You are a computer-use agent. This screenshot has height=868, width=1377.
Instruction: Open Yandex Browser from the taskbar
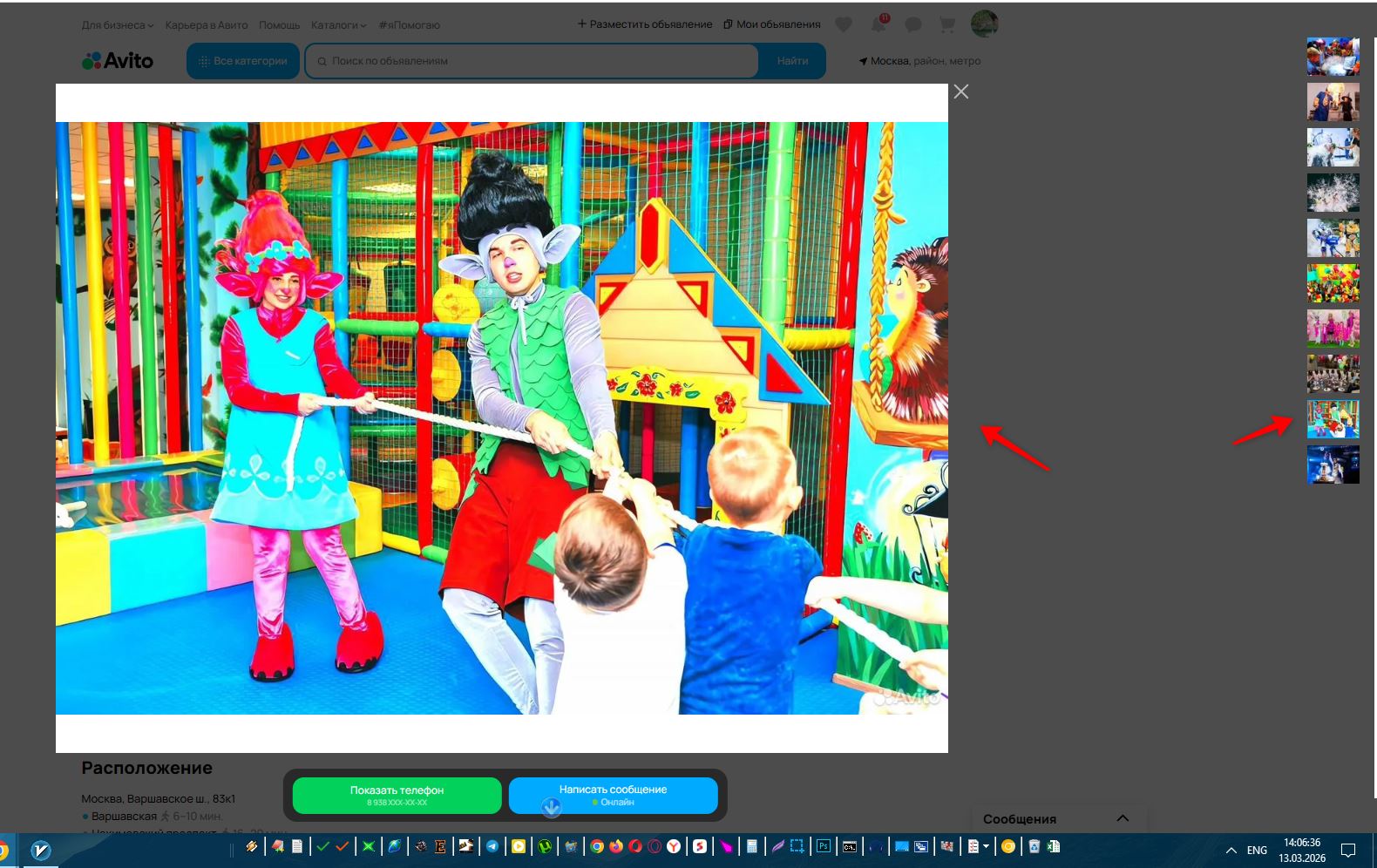pyautogui.click(x=674, y=846)
